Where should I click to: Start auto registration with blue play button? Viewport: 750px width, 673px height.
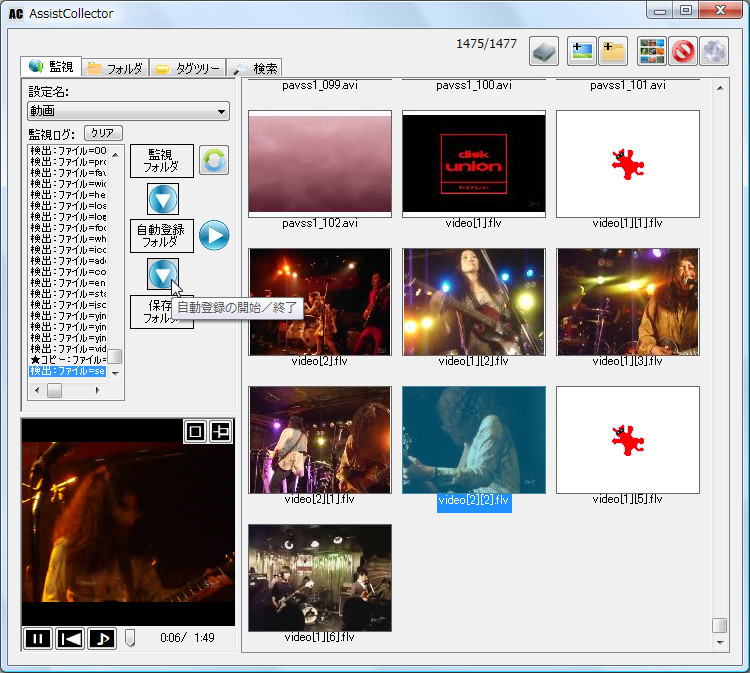click(x=214, y=235)
